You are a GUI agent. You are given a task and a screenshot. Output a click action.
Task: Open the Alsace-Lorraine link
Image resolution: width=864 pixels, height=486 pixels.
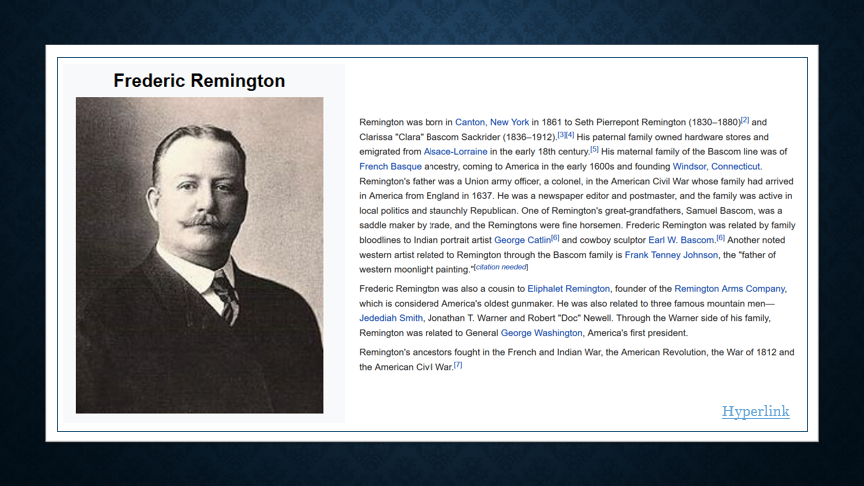coord(455,152)
